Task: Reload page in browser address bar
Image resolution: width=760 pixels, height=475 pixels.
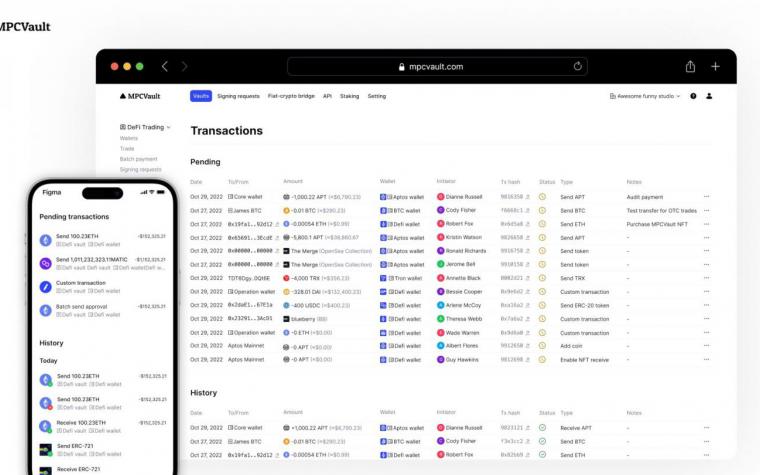Action: 577,66
